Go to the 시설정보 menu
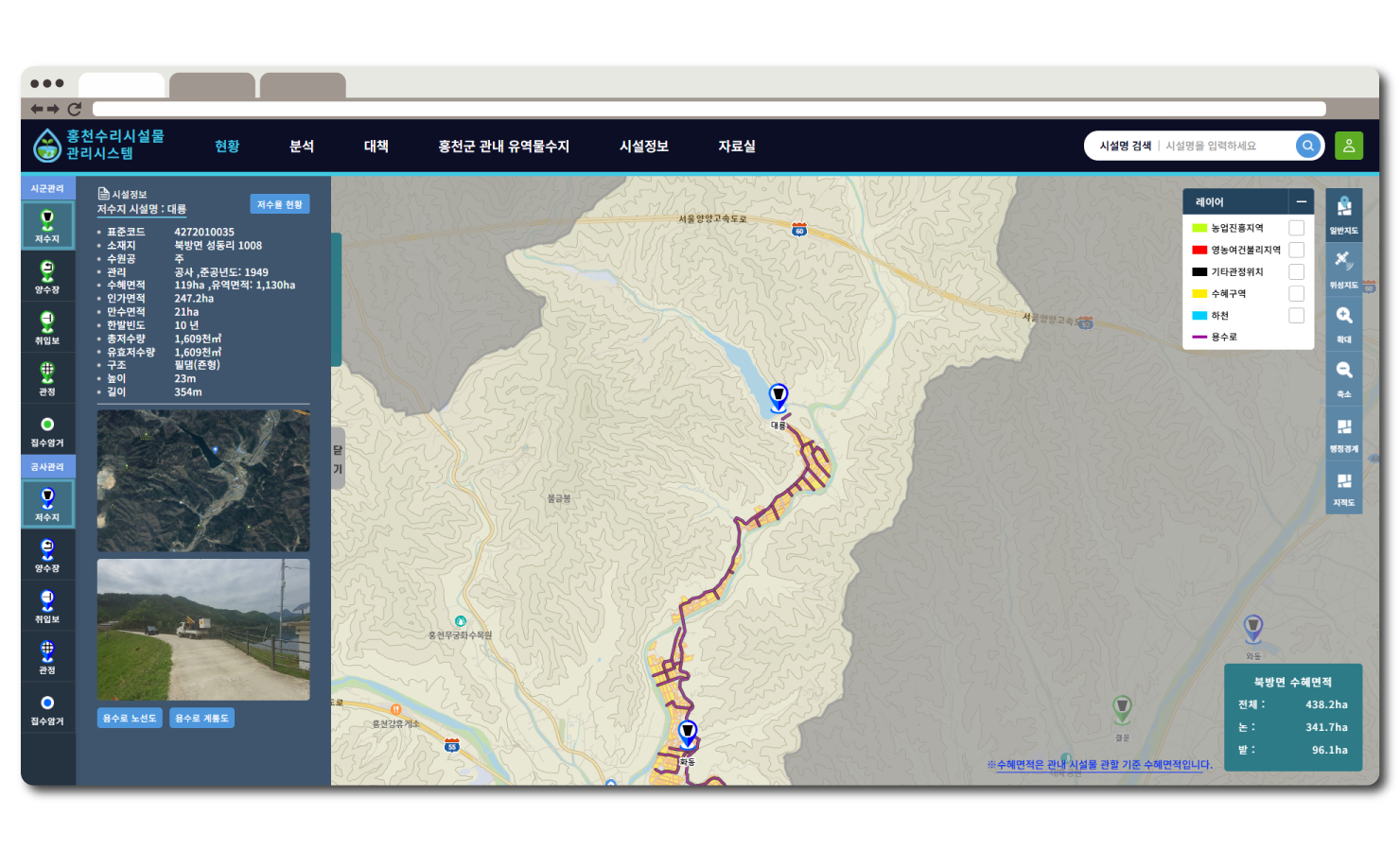Viewport: 1400px width, 851px height. pyautogui.click(x=643, y=147)
